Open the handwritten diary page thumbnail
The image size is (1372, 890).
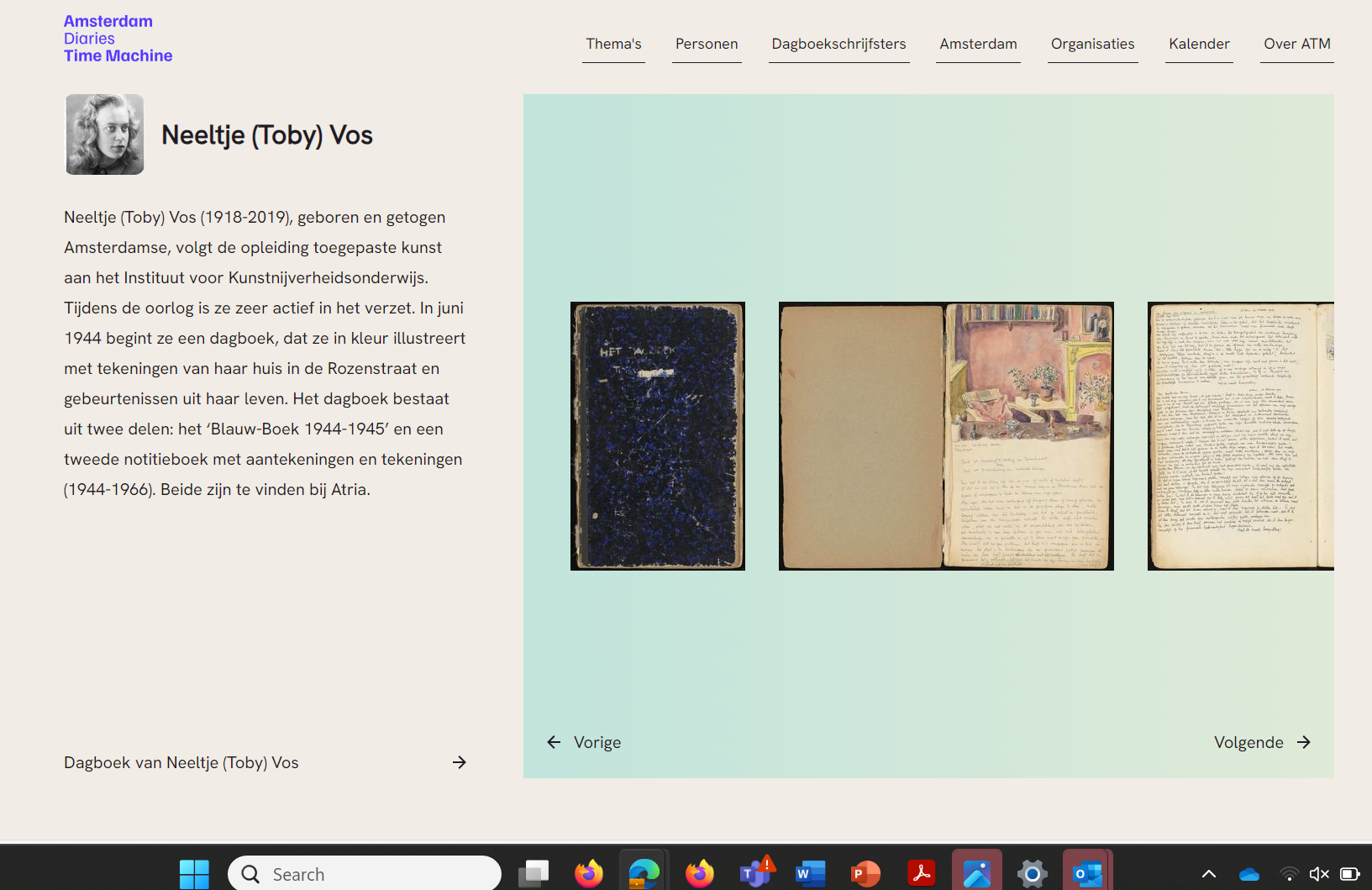tap(1240, 436)
